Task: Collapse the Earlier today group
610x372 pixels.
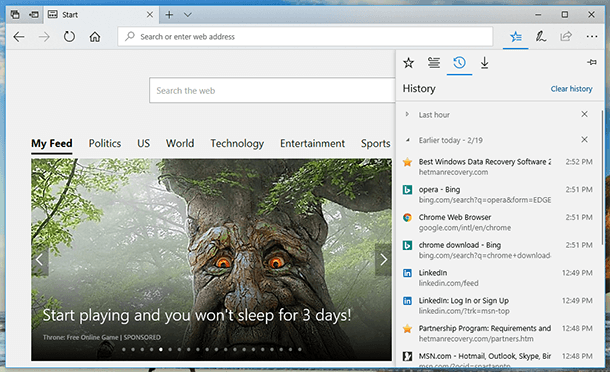Action: click(407, 140)
